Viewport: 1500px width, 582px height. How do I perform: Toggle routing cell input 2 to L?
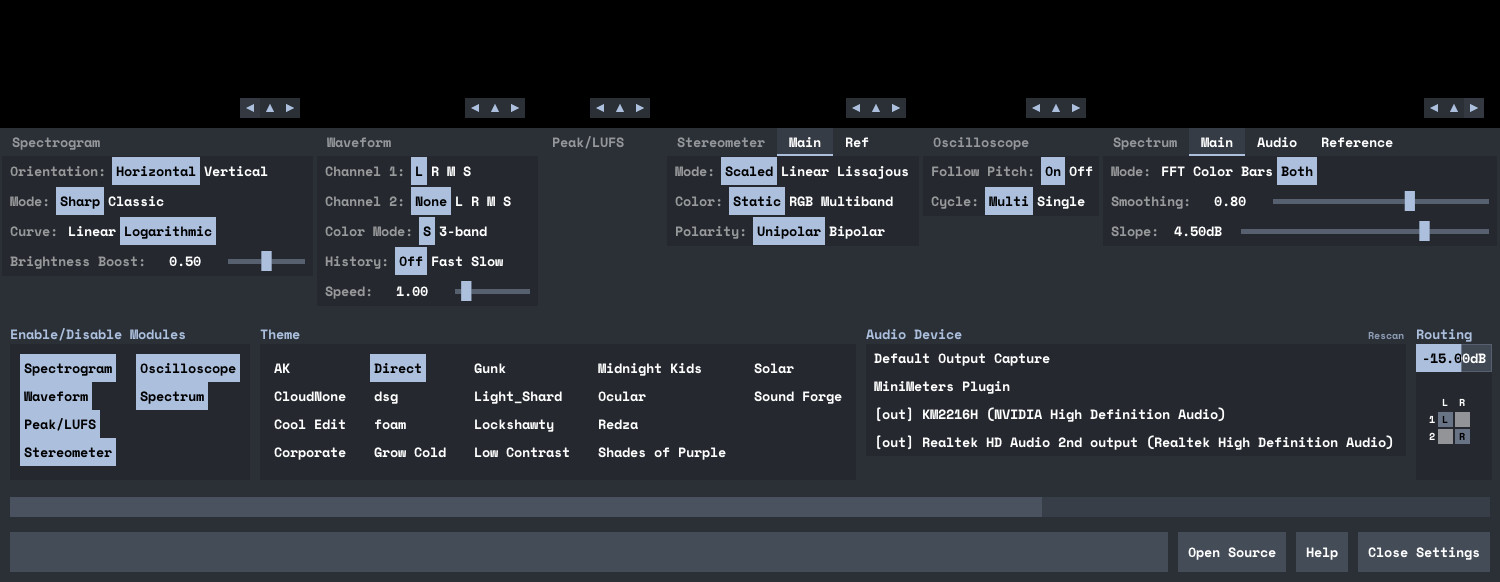[x=1445, y=437]
